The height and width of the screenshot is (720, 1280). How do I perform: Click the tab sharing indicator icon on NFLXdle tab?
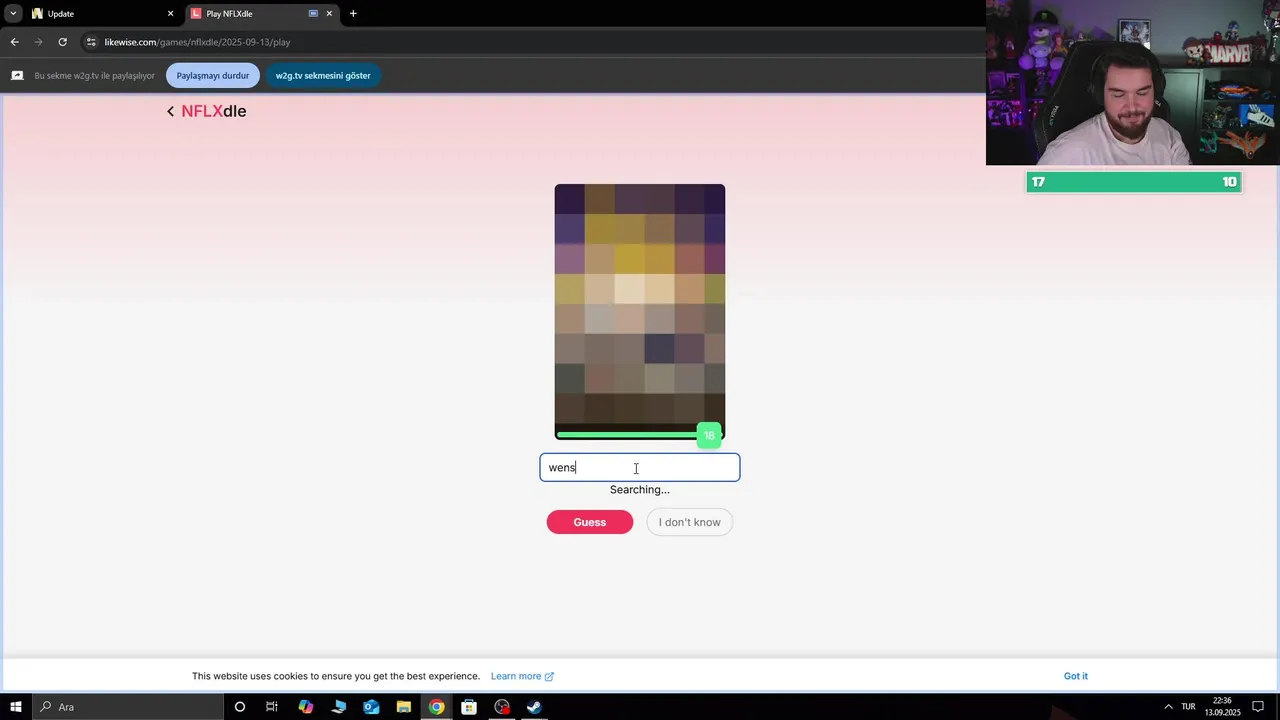(x=313, y=14)
